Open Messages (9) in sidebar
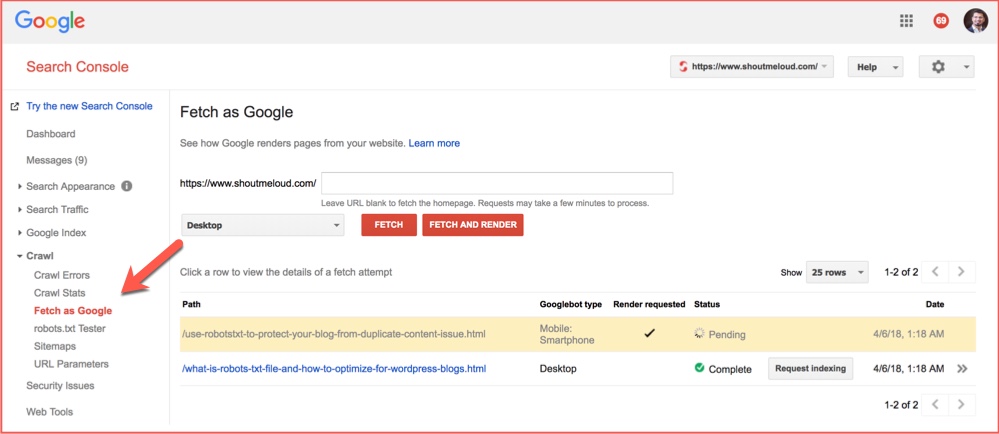Viewport: 999px width, 434px height. [57, 160]
